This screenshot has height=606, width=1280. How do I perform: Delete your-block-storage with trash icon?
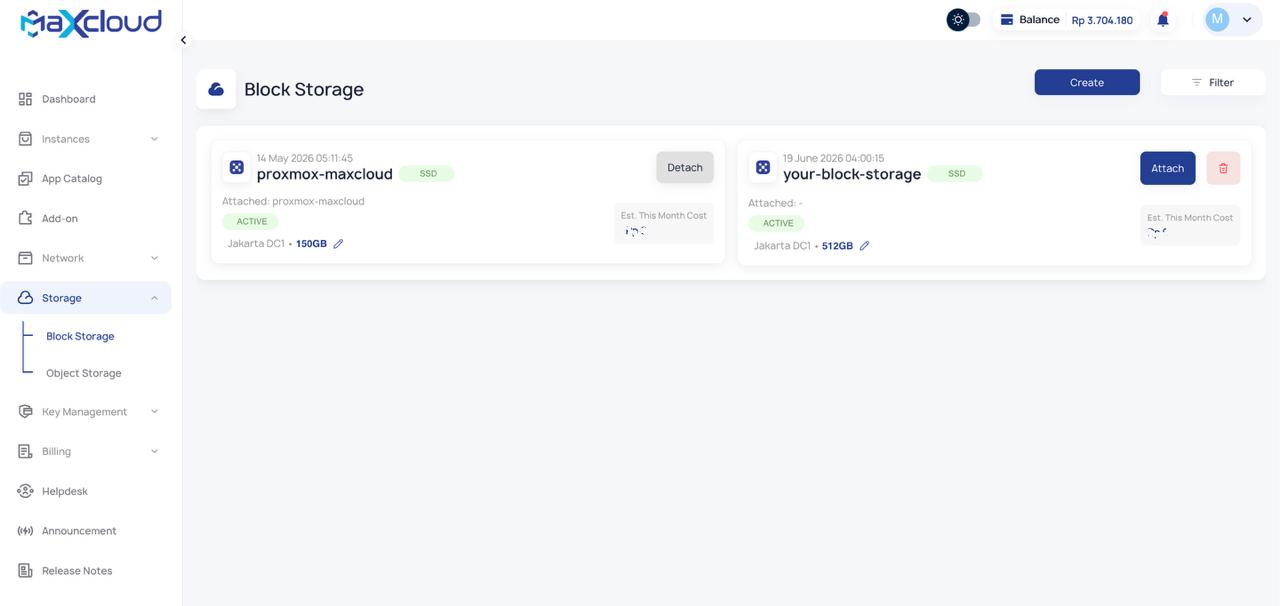tap(1223, 168)
